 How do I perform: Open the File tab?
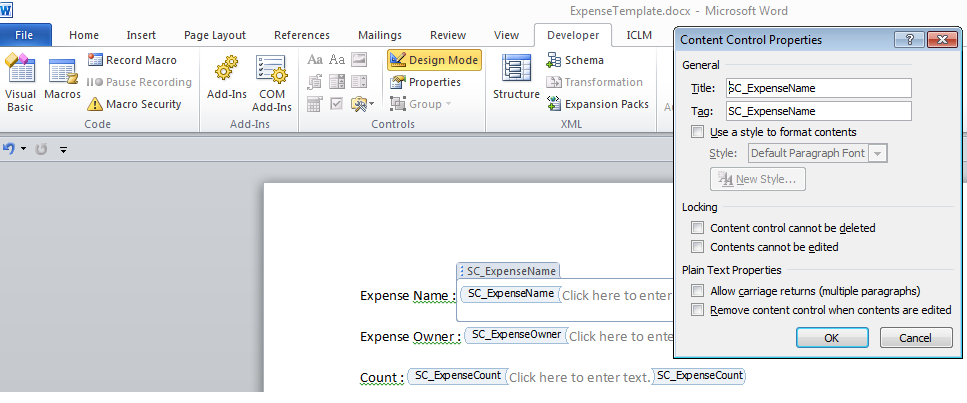[26, 35]
